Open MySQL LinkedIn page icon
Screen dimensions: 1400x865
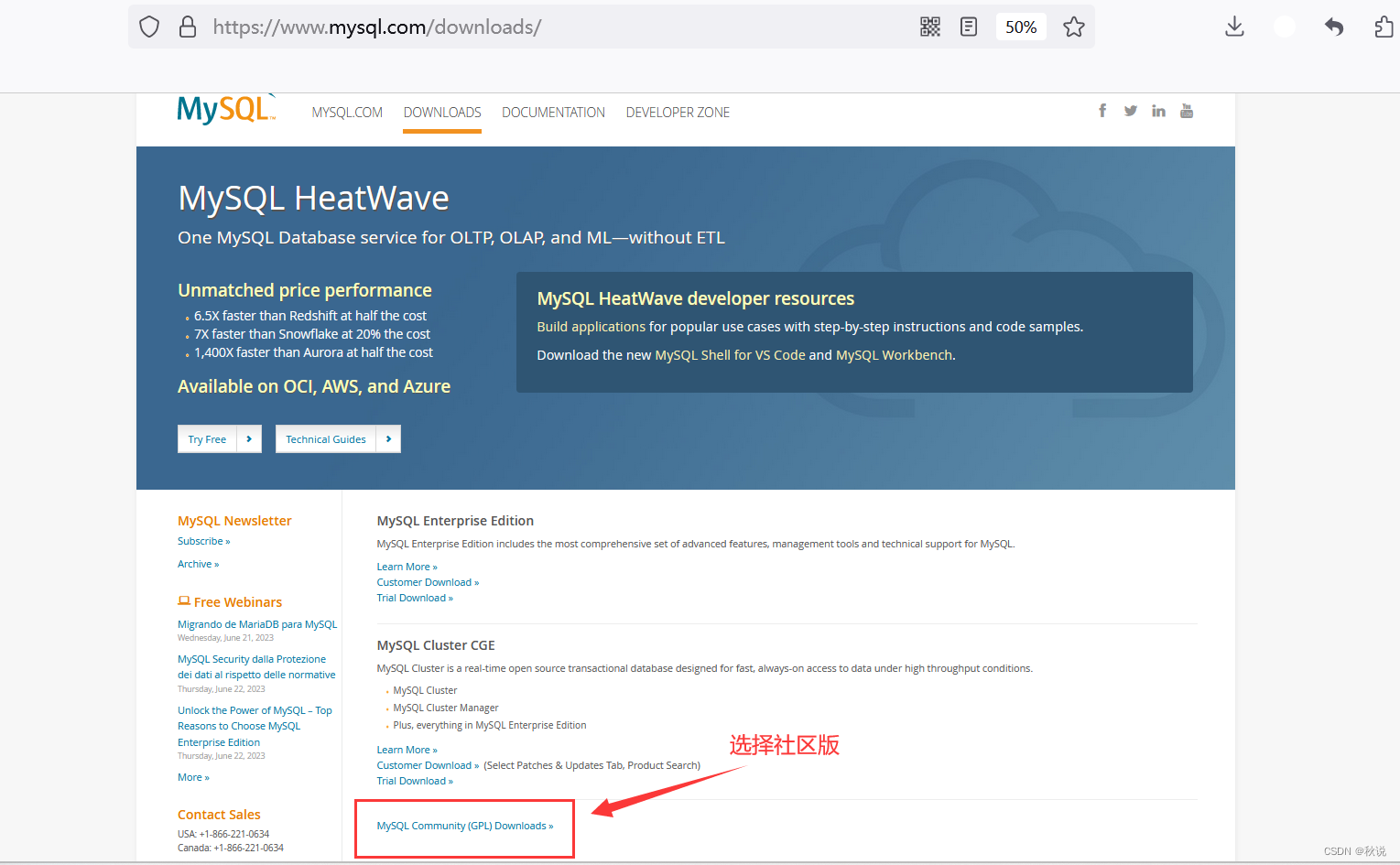[1158, 111]
